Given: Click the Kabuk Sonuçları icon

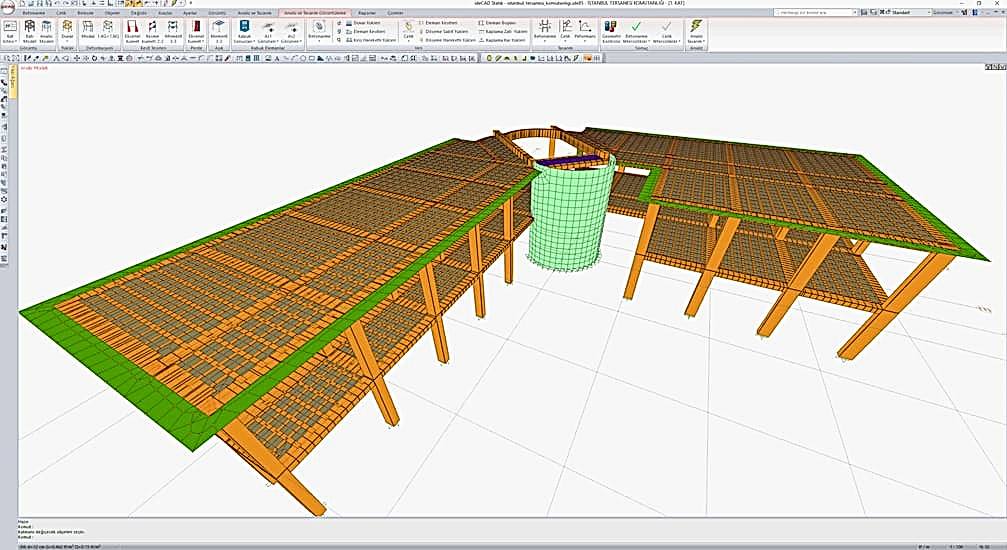Looking at the screenshot, I should [x=246, y=29].
